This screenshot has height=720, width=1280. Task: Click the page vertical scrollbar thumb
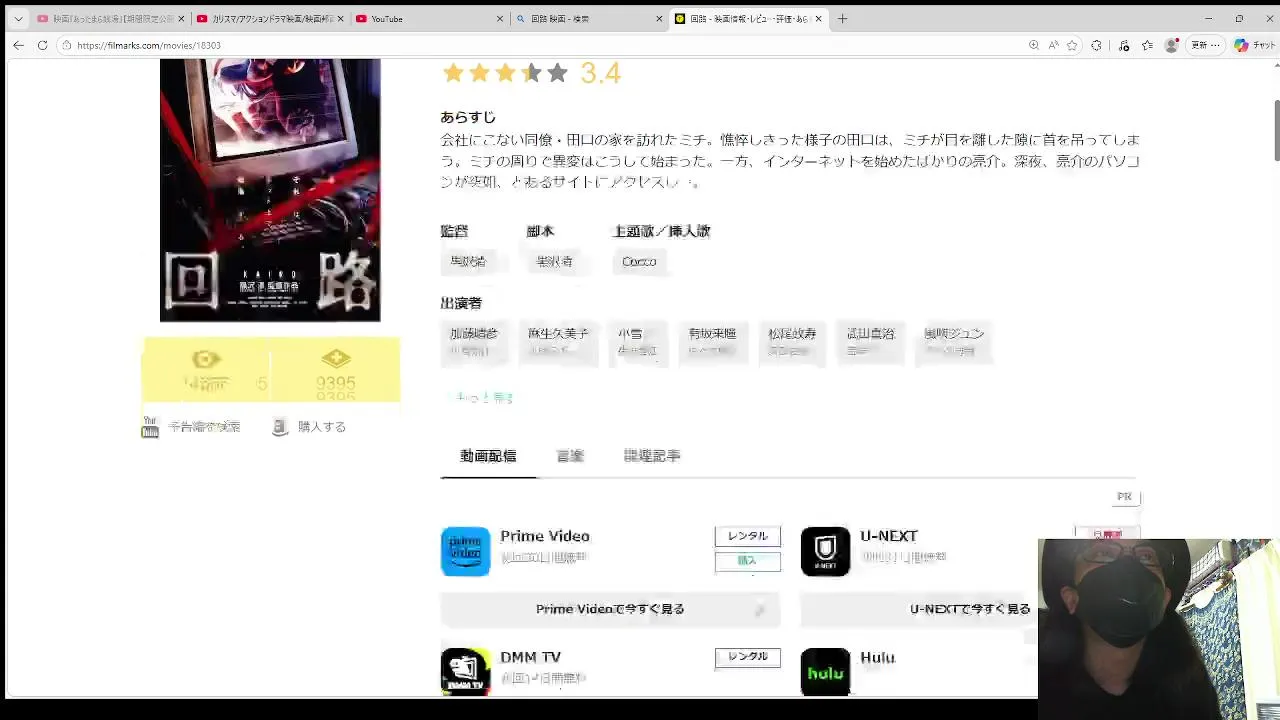tap(1276, 130)
